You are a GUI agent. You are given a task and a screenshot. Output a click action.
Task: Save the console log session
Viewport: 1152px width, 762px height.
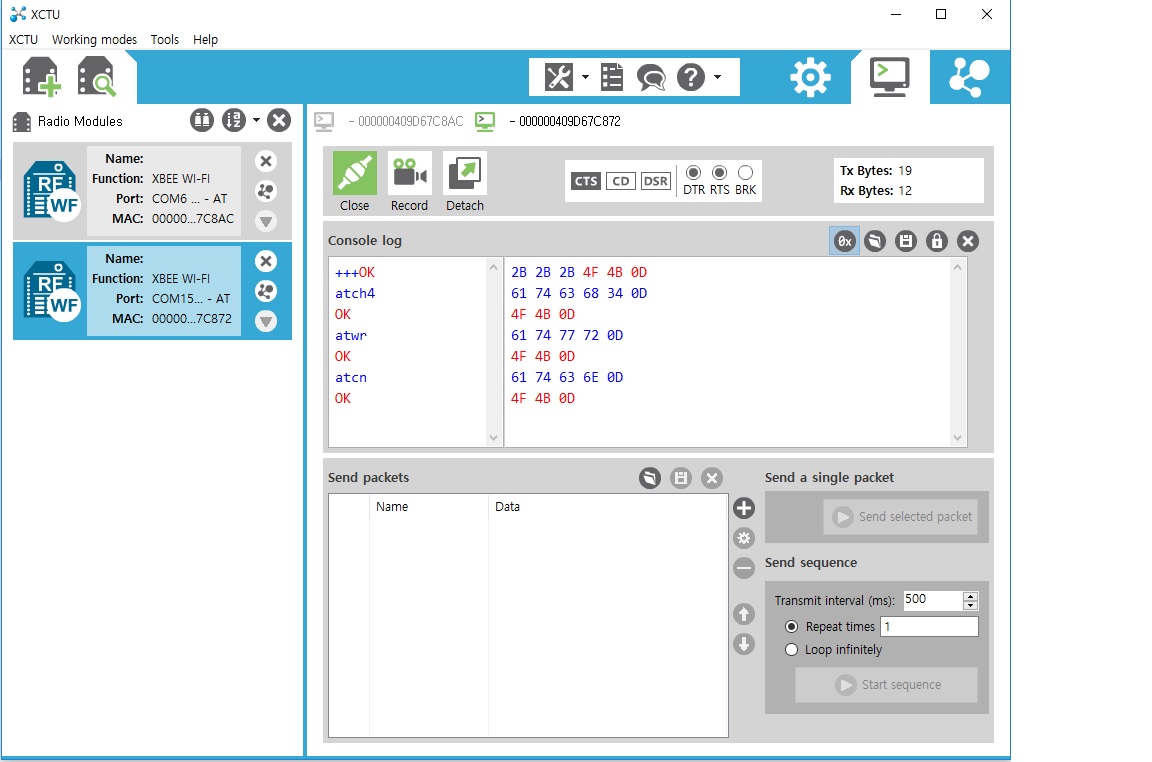tap(906, 241)
